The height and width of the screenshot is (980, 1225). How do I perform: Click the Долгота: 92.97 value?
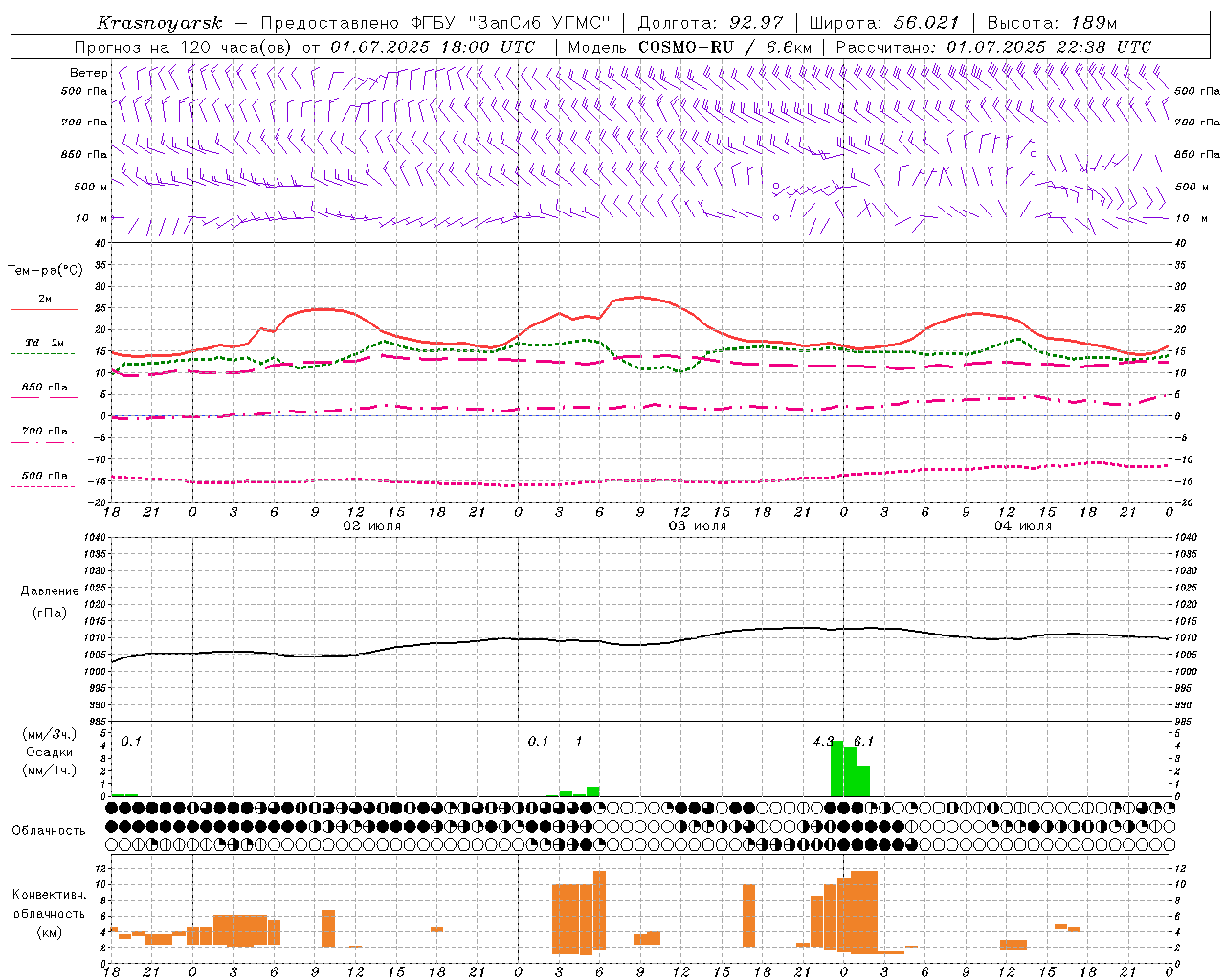(710, 23)
